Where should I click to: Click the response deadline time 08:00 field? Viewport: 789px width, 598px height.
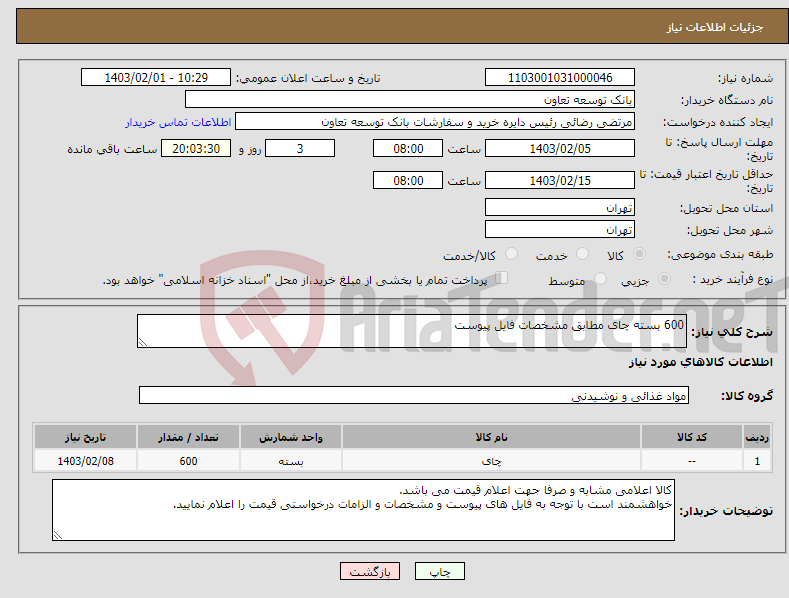(x=408, y=148)
